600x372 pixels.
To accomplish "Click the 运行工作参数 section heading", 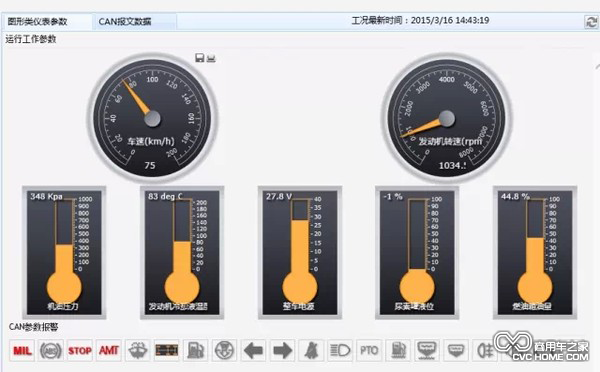I will pyautogui.click(x=31, y=39).
